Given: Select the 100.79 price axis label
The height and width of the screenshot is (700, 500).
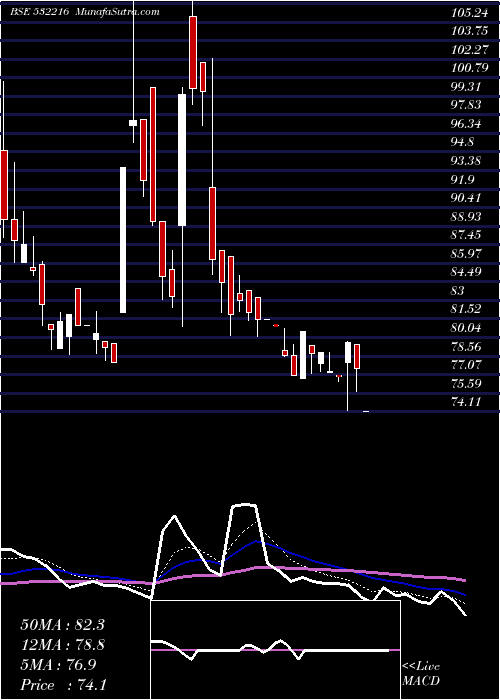Looking at the screenshot, I should click(469, 68).
